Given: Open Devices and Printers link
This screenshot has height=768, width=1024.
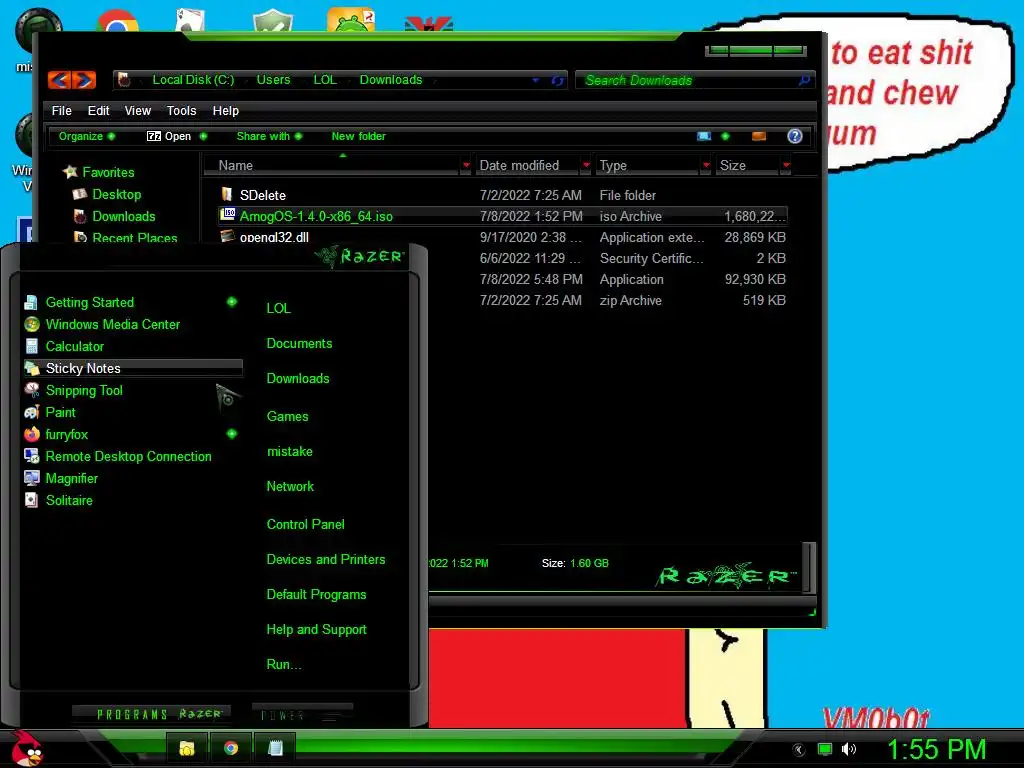Looking at the screenshot, I should coord(326,559).
